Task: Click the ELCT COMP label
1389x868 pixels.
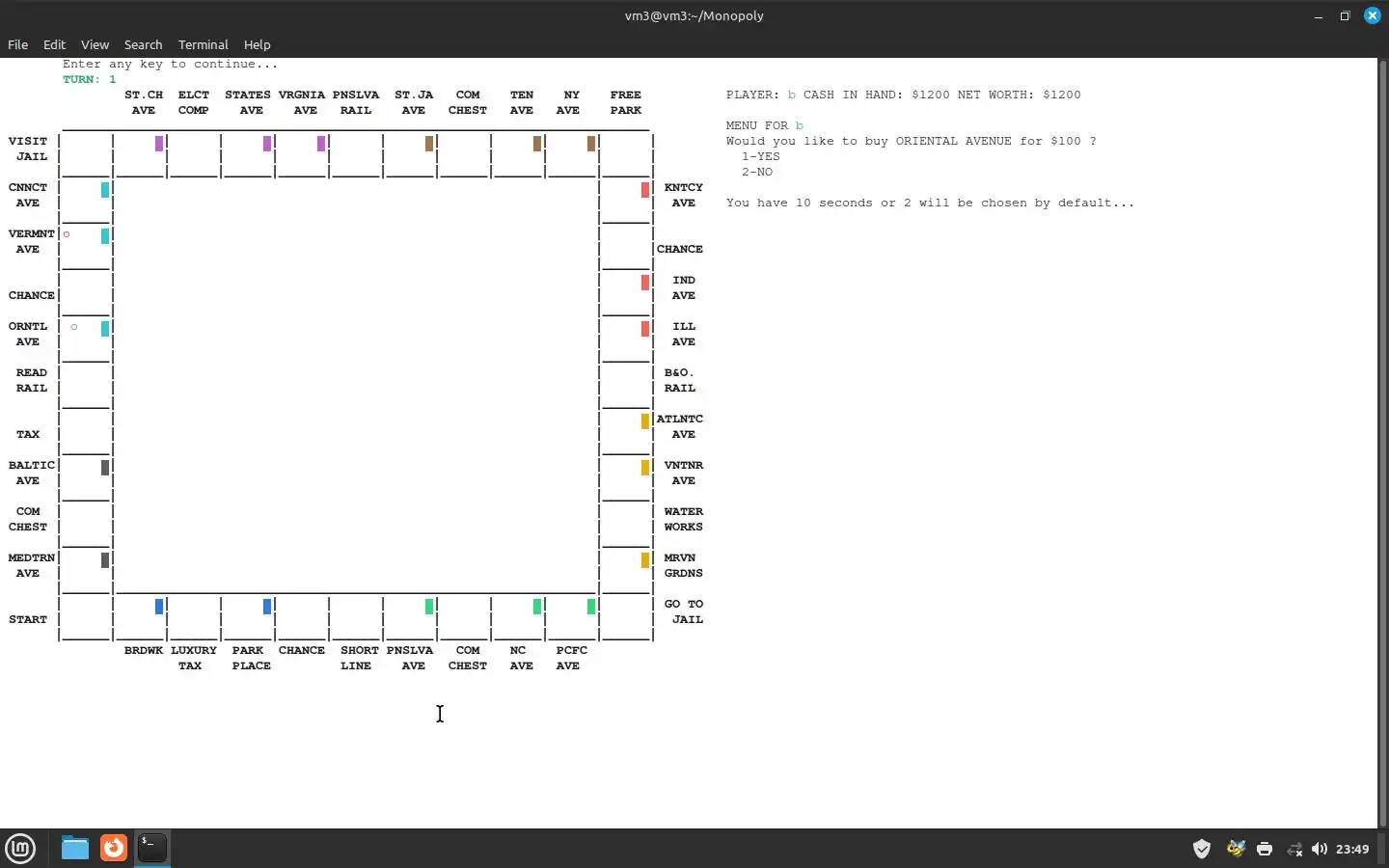Action: (x=194, y=102)
